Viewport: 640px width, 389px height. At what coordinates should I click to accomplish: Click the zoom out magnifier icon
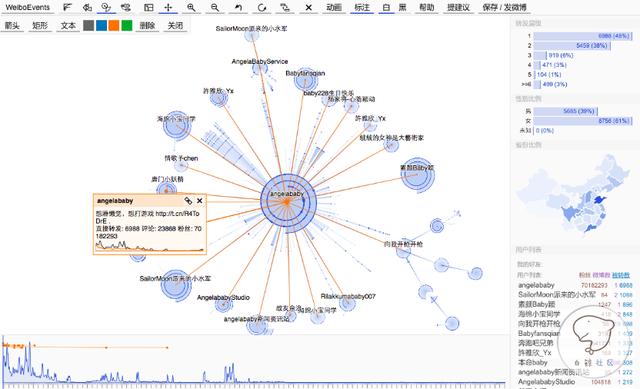[x=215, y=7]
